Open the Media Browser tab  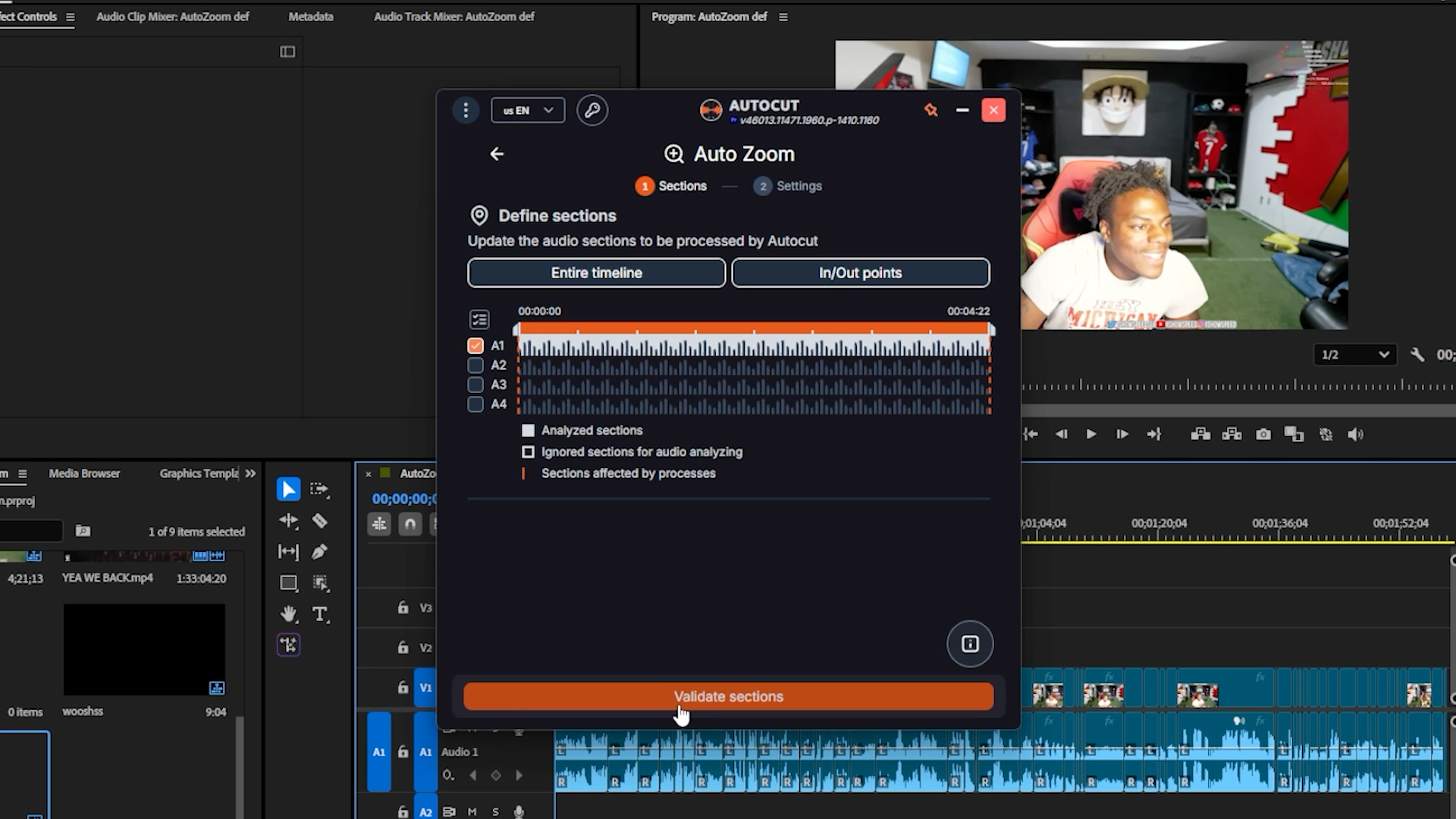[85, 473]
